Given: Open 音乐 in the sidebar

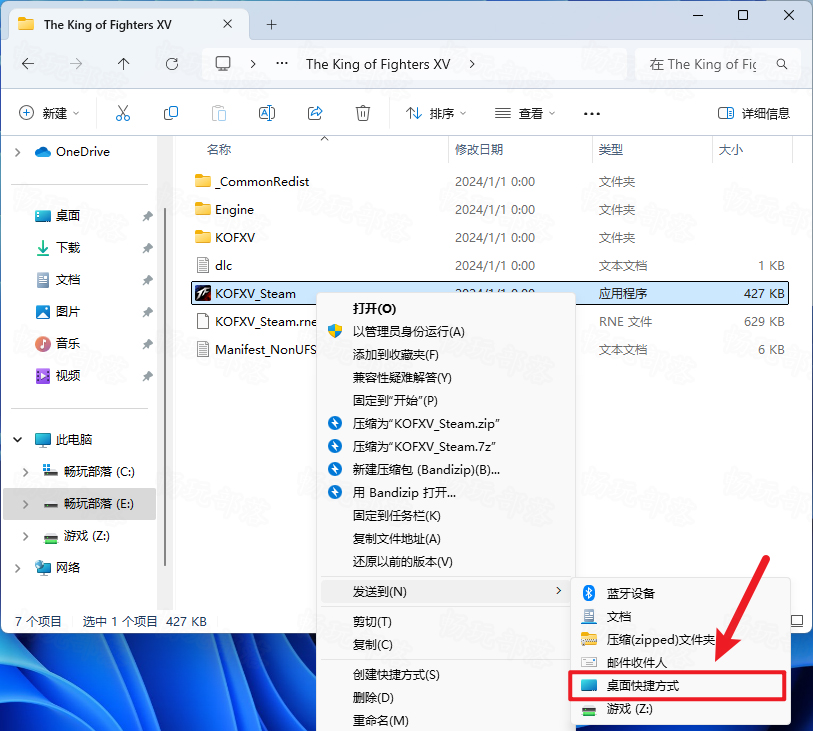Looking at the screenshot, I should pos(68,344).
